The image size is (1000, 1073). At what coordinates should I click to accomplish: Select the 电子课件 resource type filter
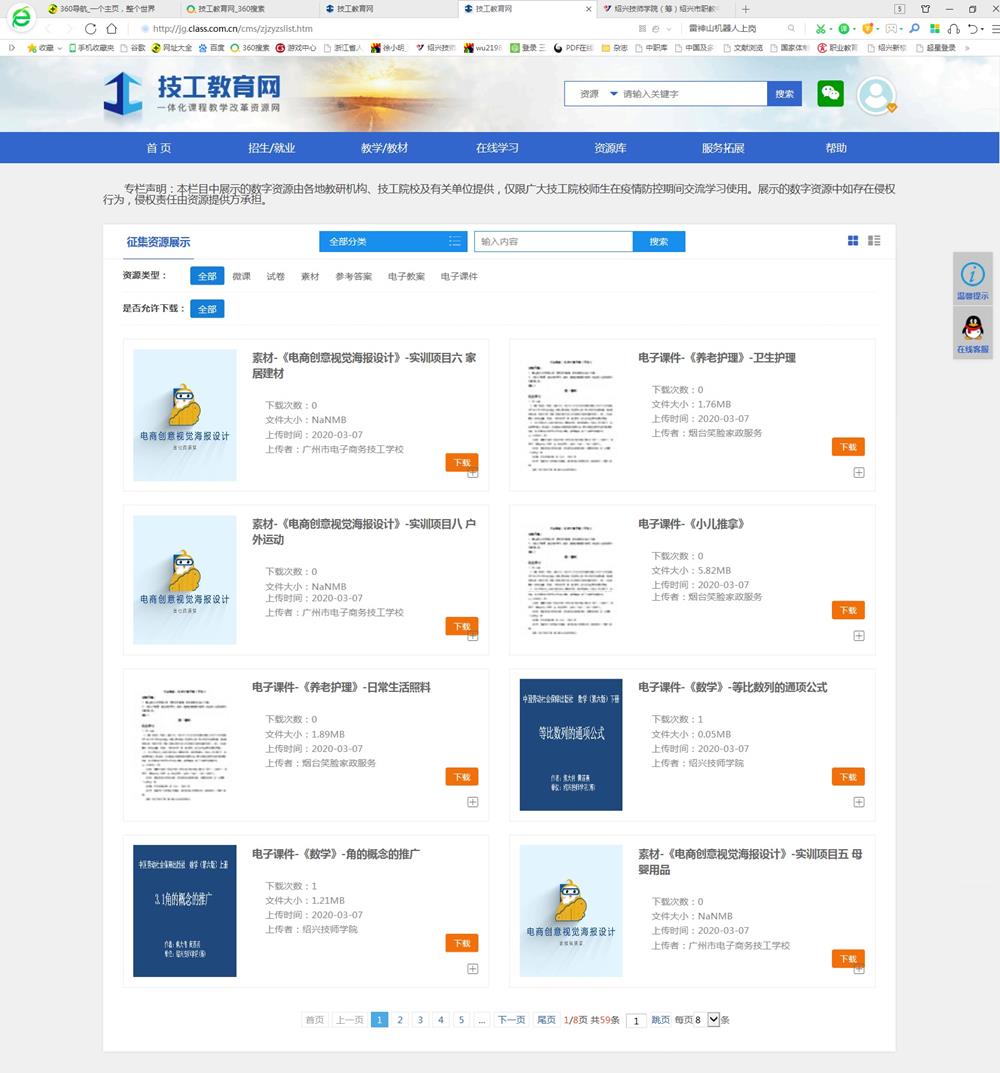tap(459, 277)
